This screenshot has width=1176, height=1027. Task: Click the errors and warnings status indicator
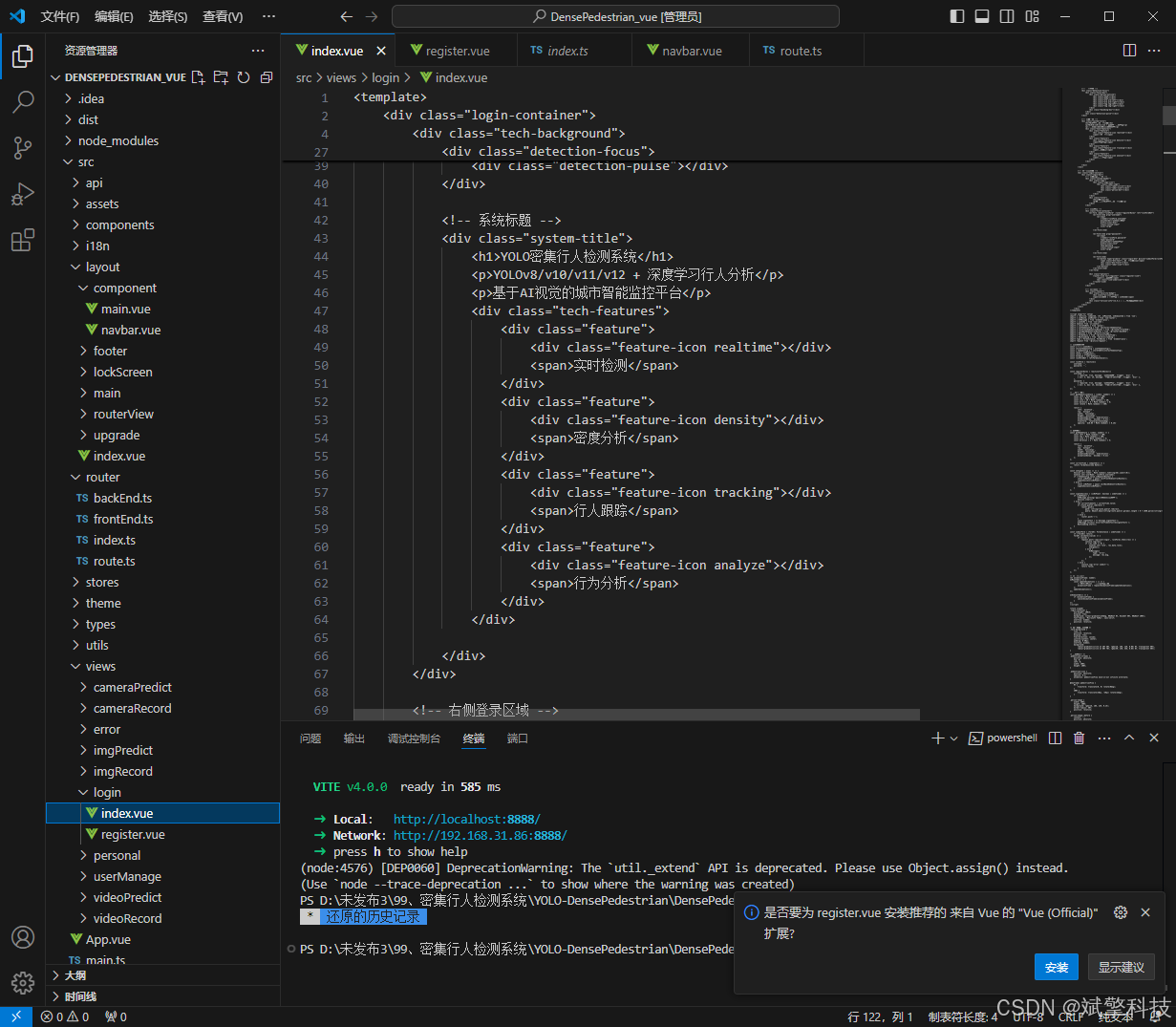pos(65,1016)
